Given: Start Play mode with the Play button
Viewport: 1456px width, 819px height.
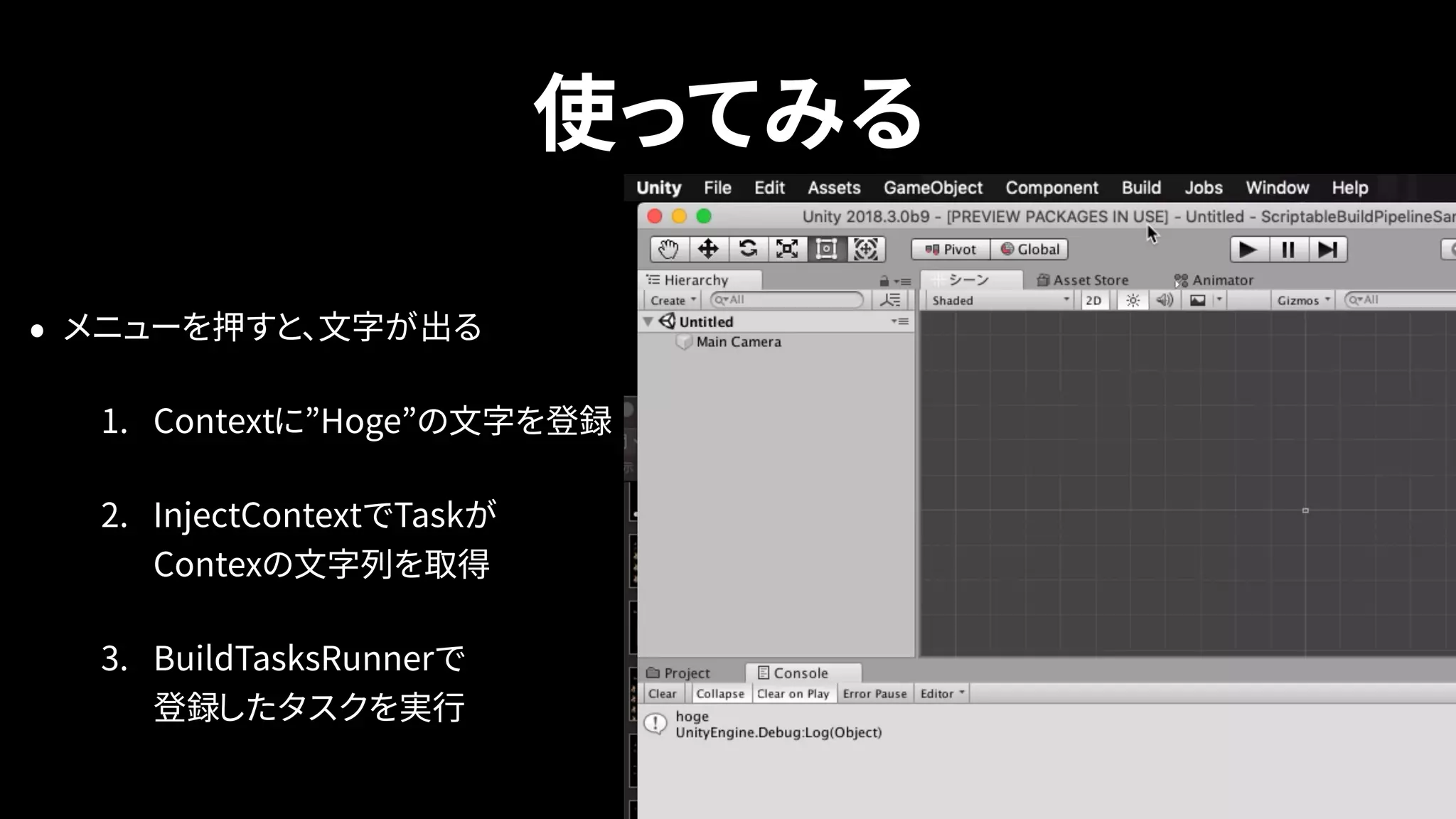Looking at the screenshot, I should point(1248,250).
